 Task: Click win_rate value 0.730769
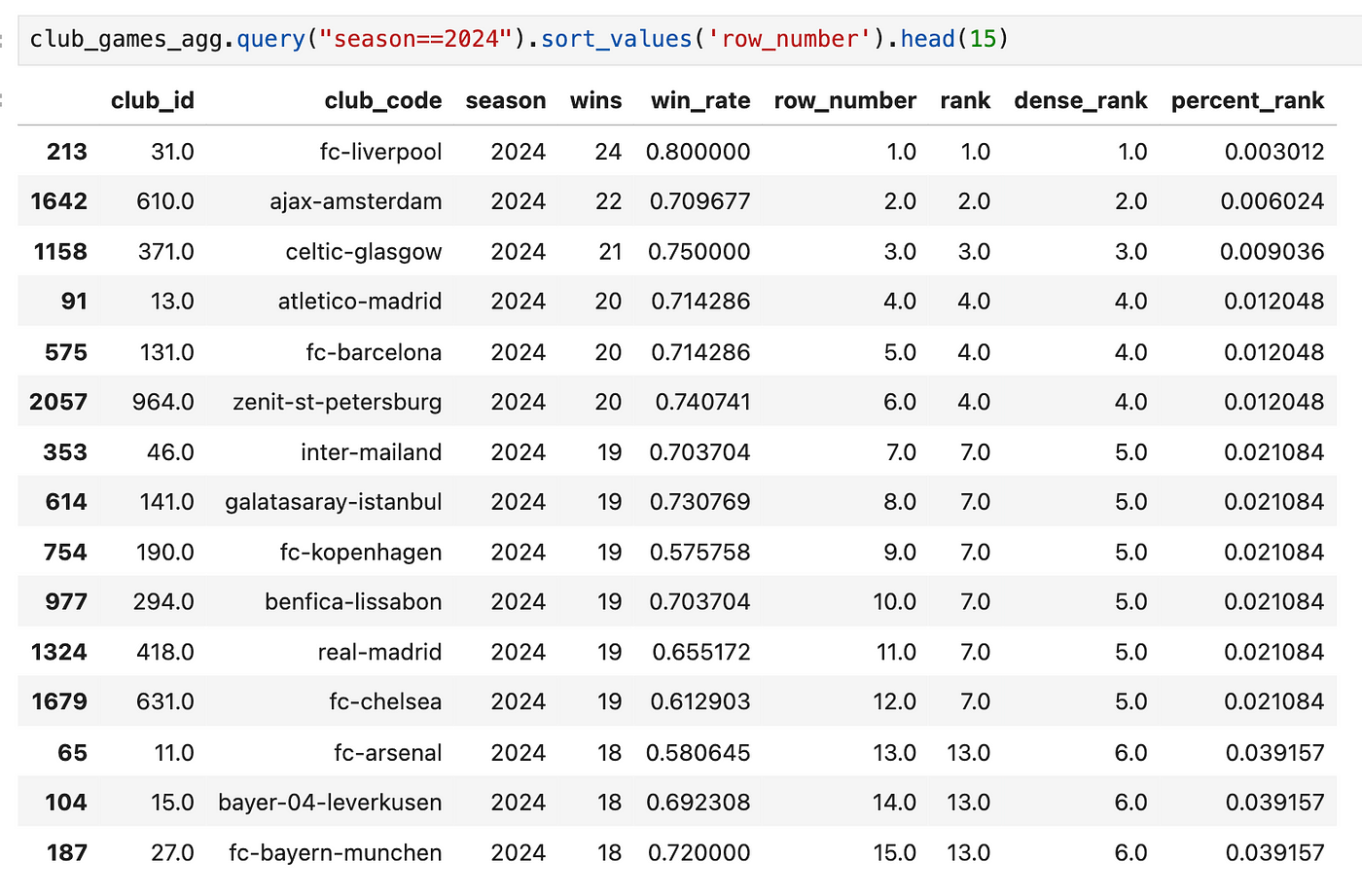click(700, 502)
